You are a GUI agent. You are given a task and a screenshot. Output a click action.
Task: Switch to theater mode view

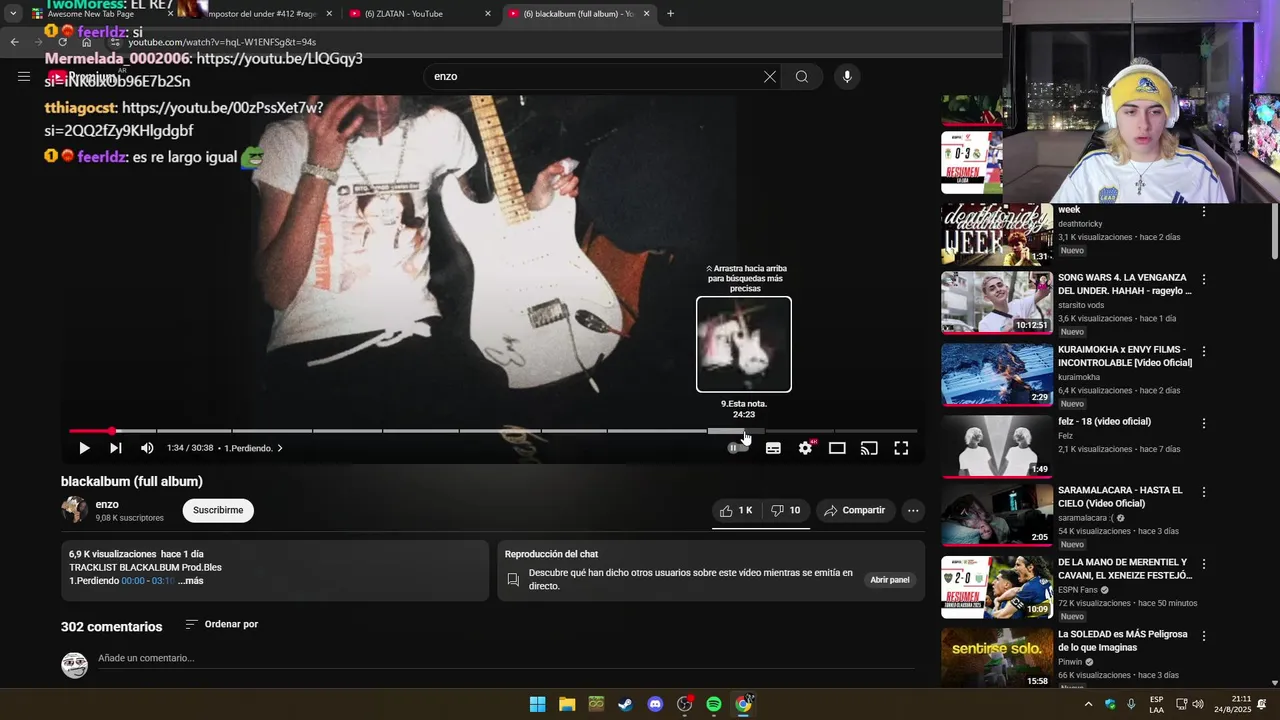[x=837, y=448]
